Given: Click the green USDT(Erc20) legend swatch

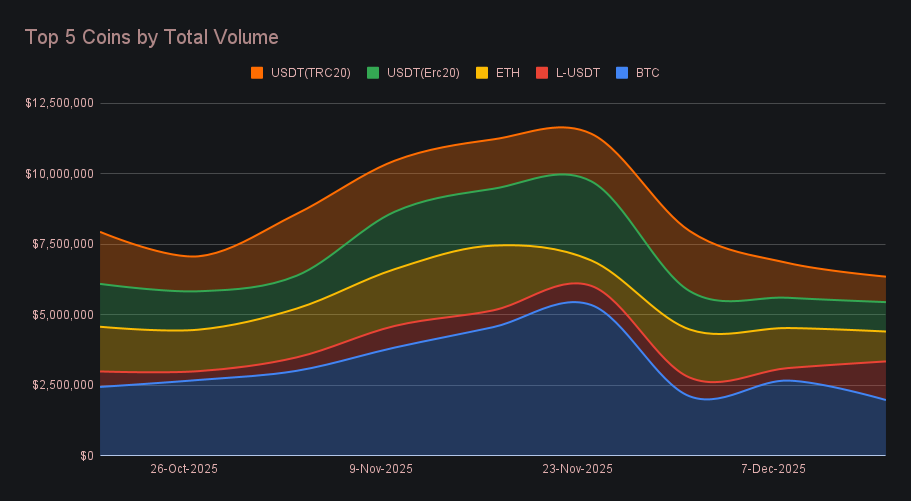Looking at the screenshot, I should (x=373, y=73).
